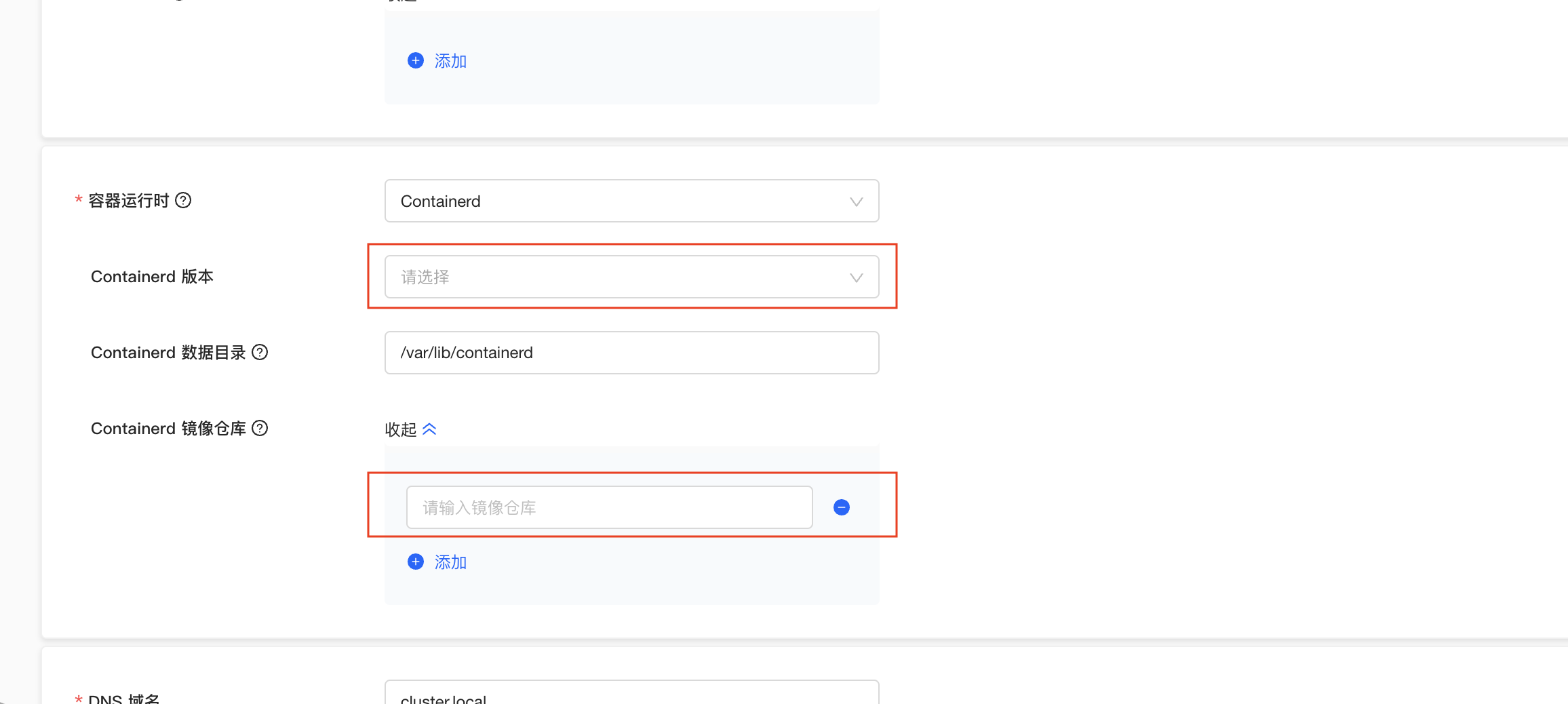The width and height of the screenshot is (1568, 704).
Task: Click help icon beside Containerd 数据目录
Action: coord(260,352)
